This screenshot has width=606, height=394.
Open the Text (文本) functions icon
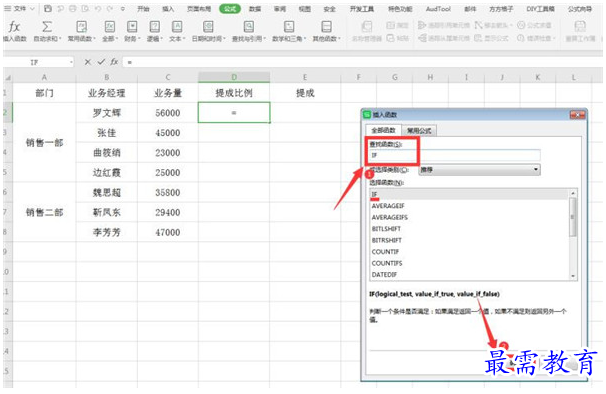[177, 27]
